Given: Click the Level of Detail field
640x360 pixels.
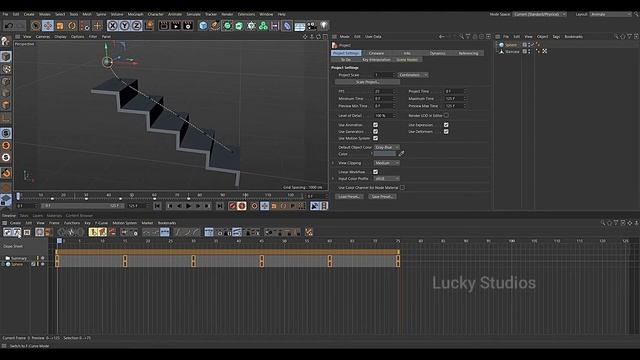Looking at the screenshot, I should 383,116.
